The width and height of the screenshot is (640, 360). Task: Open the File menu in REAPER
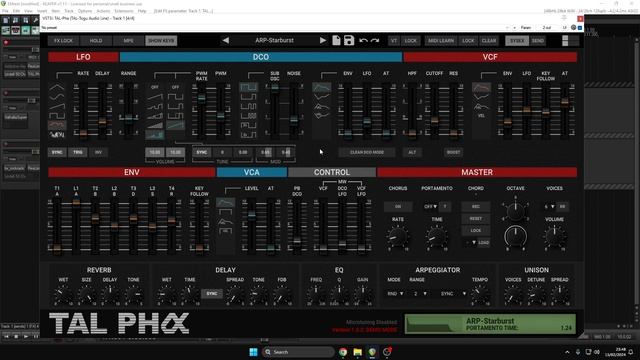[x=5, y=11]
